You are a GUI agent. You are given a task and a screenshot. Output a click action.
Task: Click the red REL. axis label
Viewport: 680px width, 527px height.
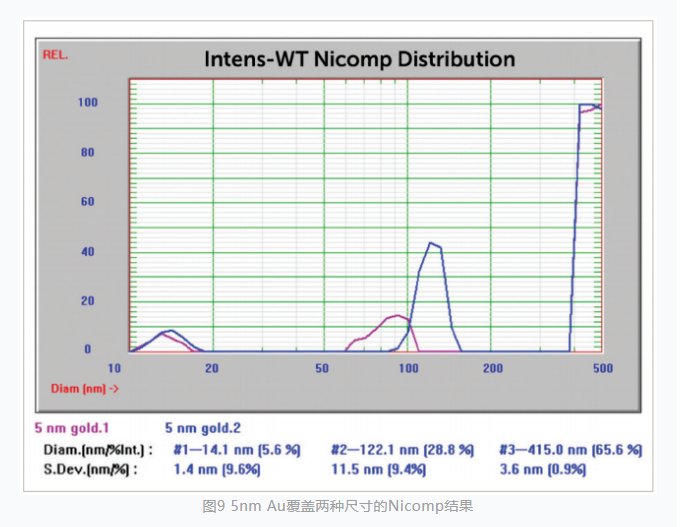click(x=55, y=55)
